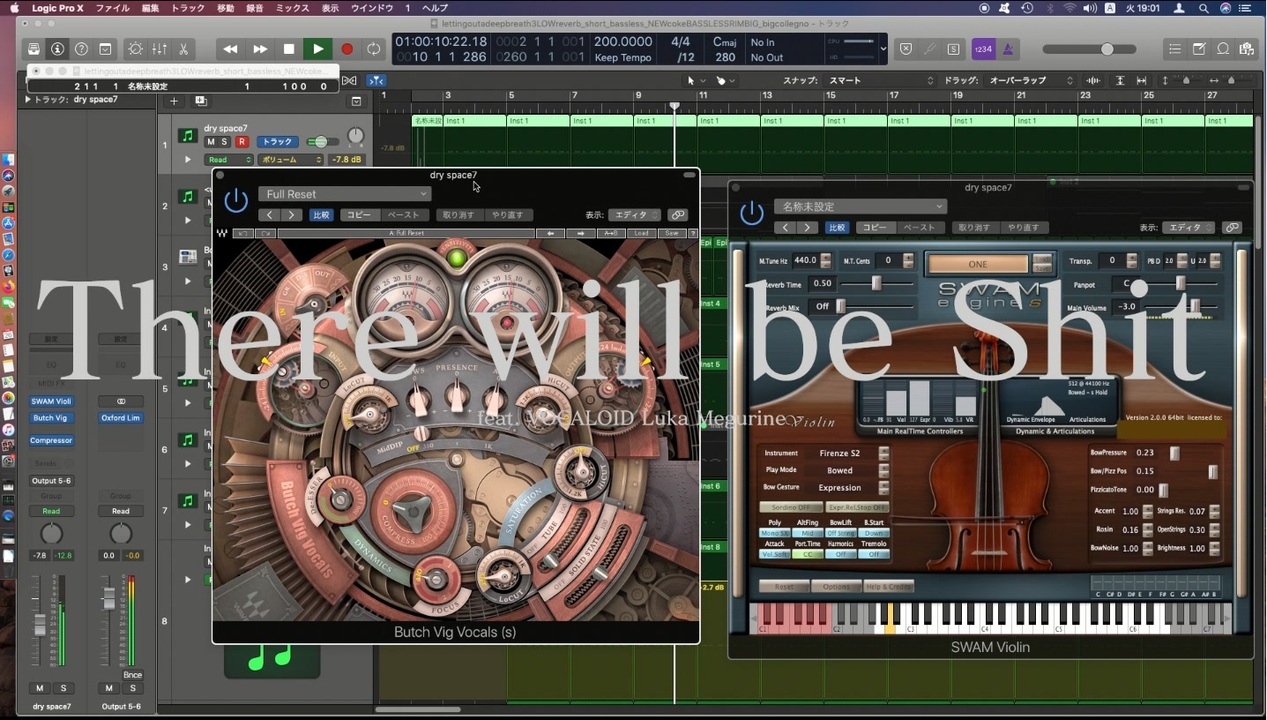Click 比較 in the Butch Vig plugin window

tap(321, 215)
